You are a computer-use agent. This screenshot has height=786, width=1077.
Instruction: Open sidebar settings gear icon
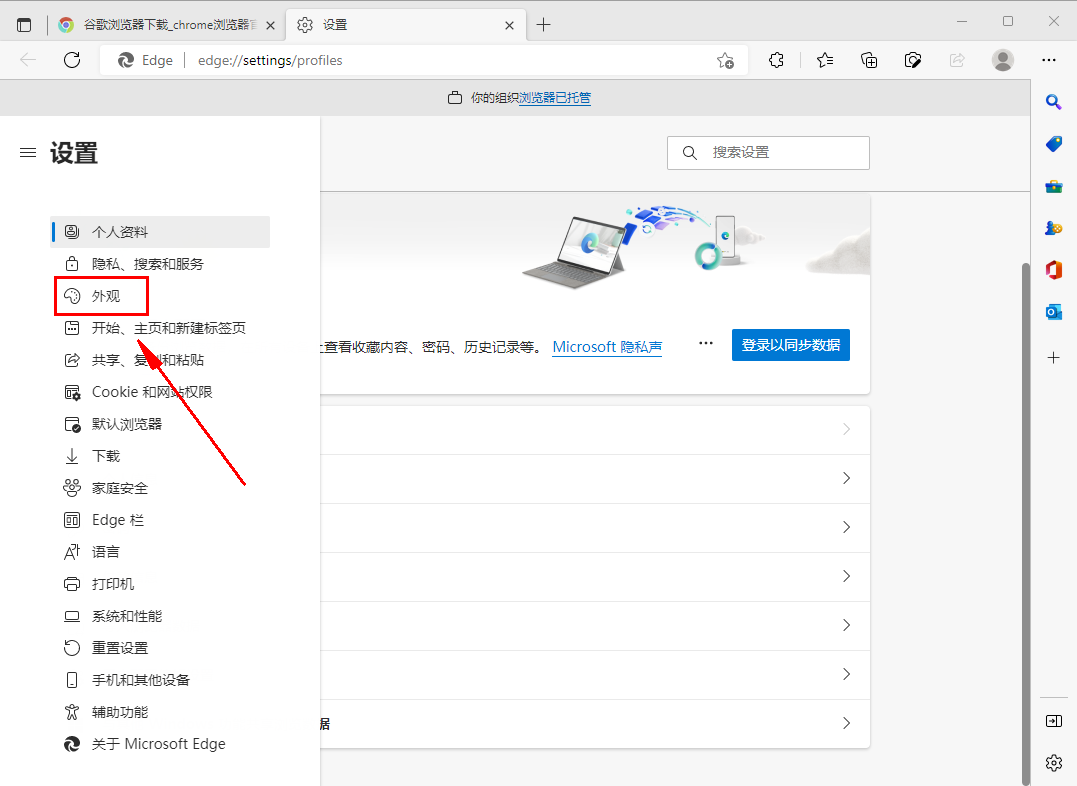1054,763
